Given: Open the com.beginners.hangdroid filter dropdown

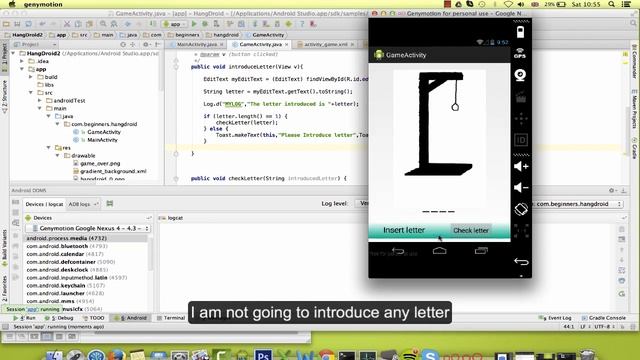Looking at the screenshot, I should 577,204.
